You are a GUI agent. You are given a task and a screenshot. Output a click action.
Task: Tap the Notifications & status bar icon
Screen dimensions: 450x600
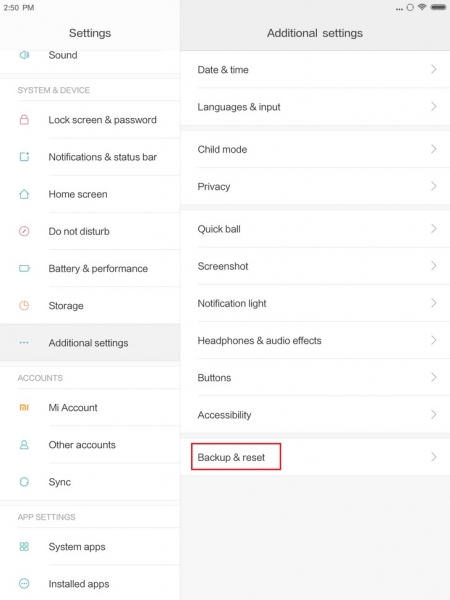(24, 157)
